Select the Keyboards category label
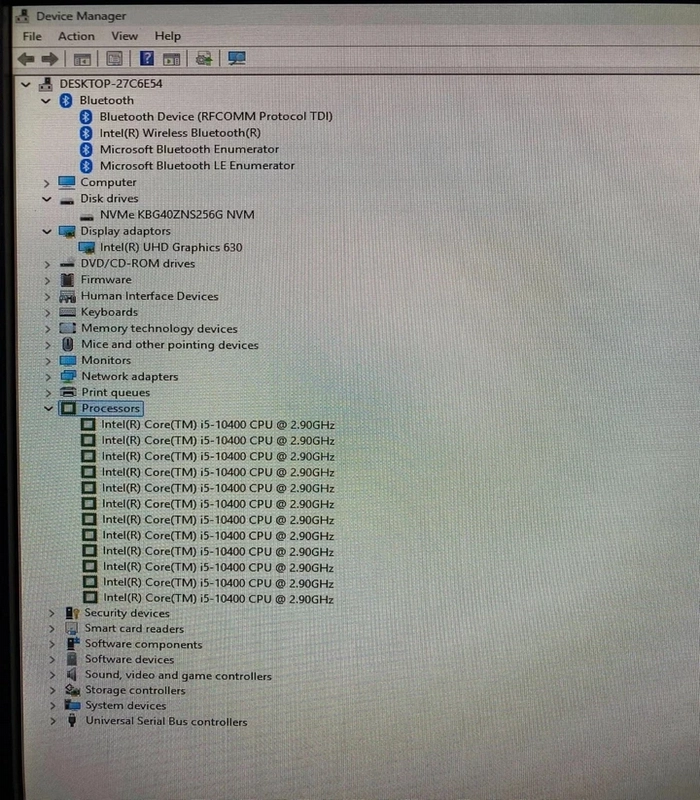Viewport: 700px width, 800px height. pos(110,312)
